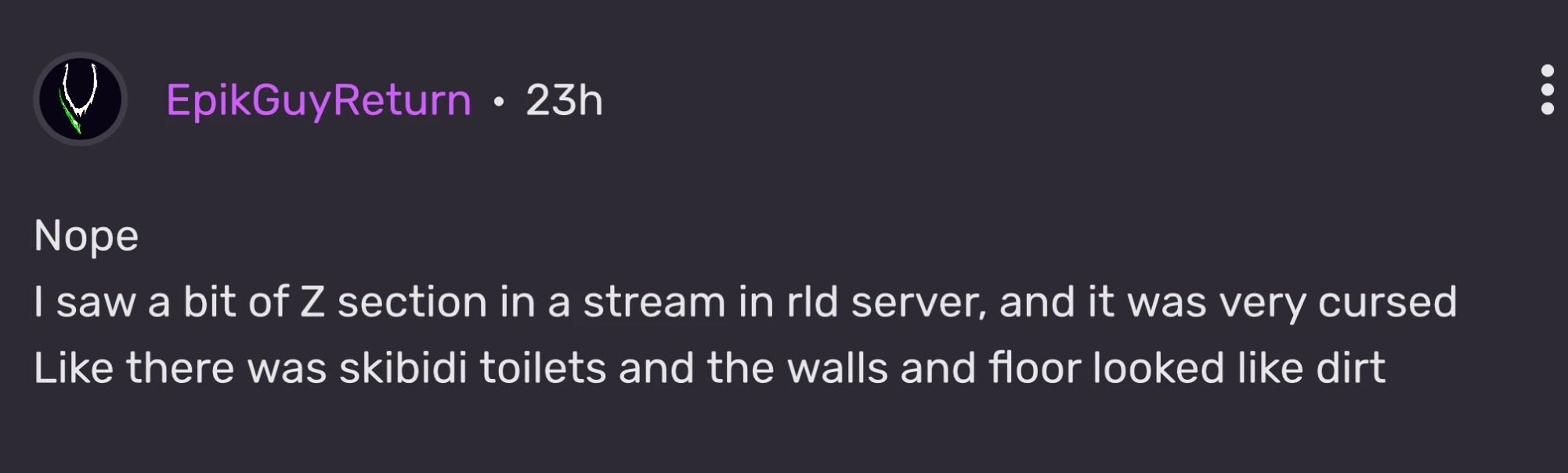
Task: Click the word "skibidi" in the comment
Action: coord(403,368)
